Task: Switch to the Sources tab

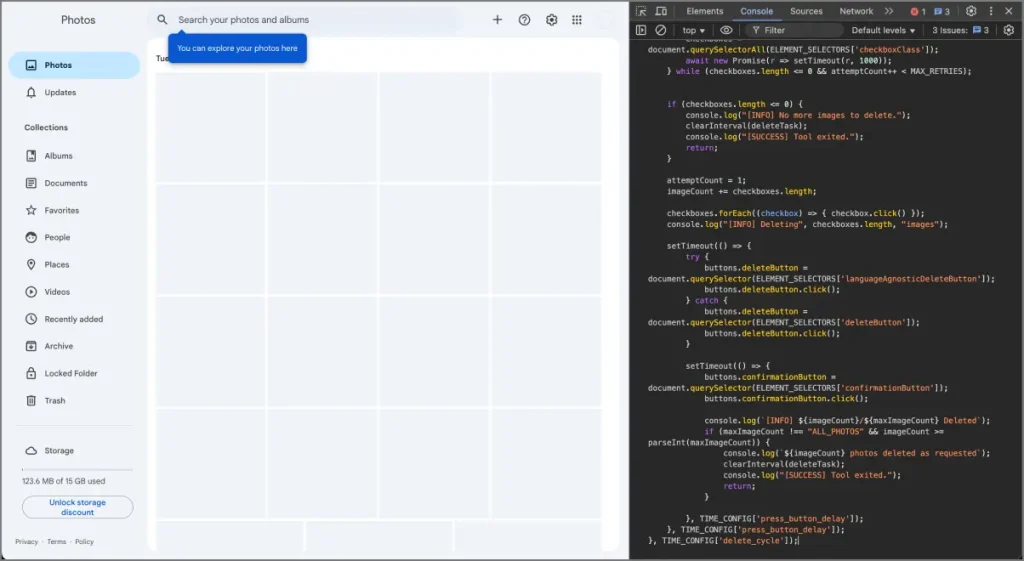Action: pyautogui.click(x=807, y=11)
